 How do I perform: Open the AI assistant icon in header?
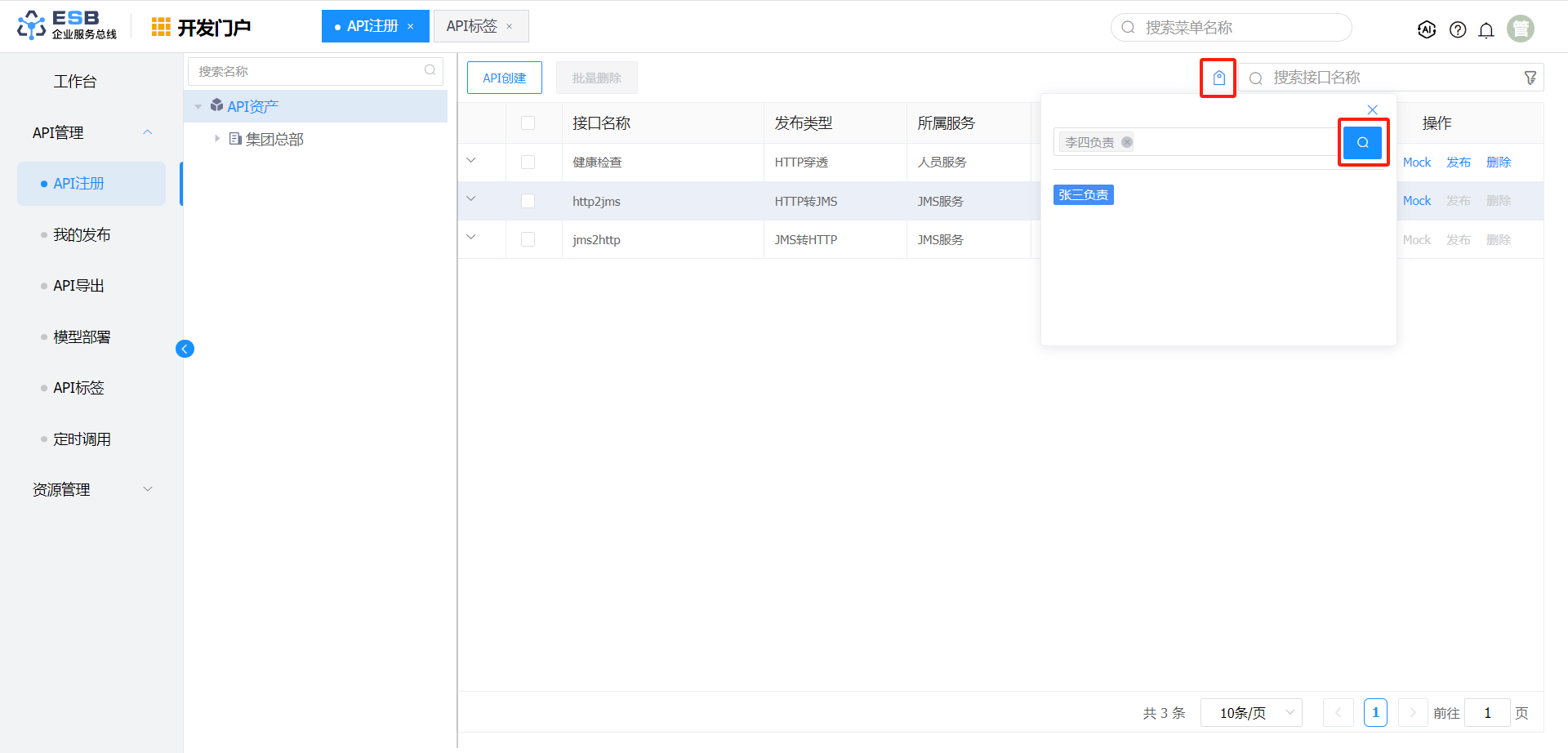coord(1426,29)
